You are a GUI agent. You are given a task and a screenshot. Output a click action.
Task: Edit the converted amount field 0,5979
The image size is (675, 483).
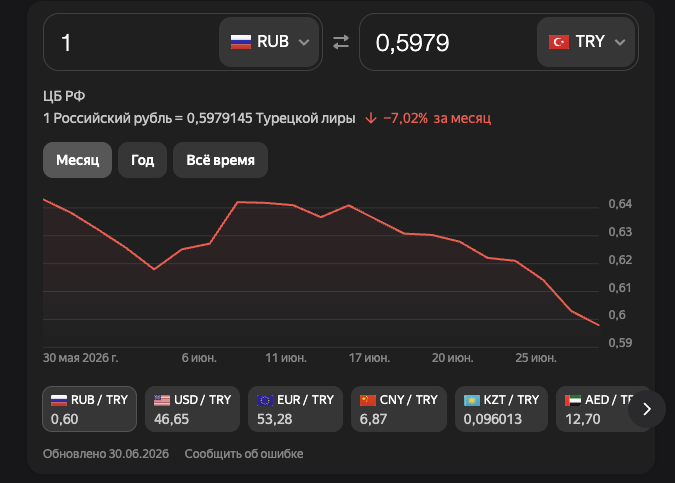click(448, 42)
